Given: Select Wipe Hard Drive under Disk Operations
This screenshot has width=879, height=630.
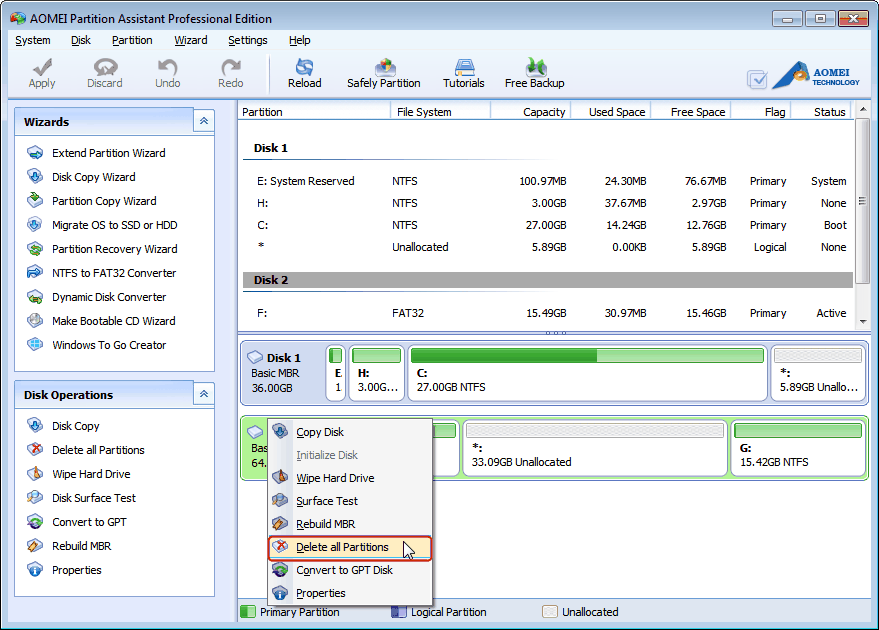Looking at the screenshot, I should (82, 474).
